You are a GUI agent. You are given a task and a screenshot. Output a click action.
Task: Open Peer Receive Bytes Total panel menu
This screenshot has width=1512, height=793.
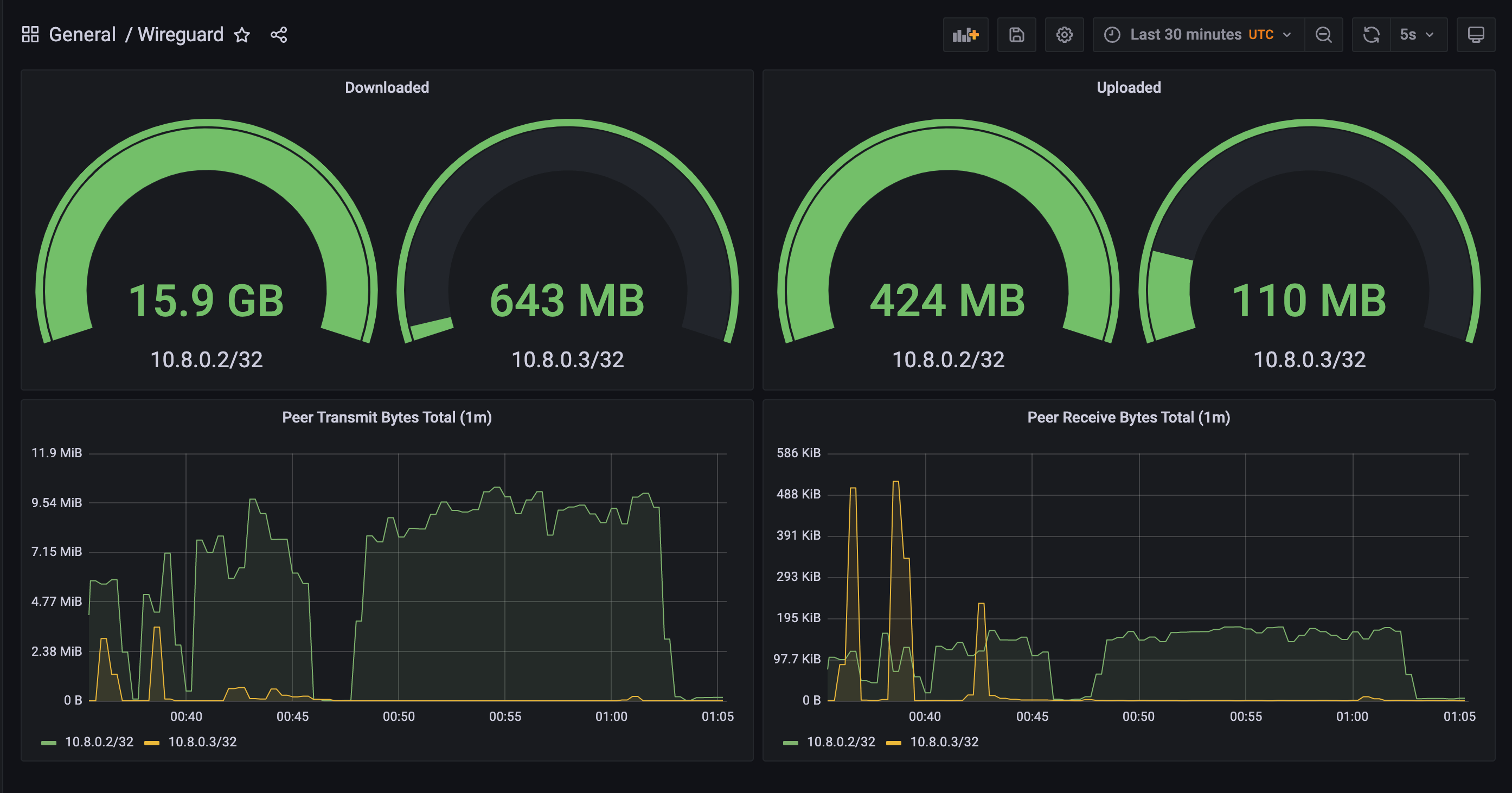[x=1128, y=417]
